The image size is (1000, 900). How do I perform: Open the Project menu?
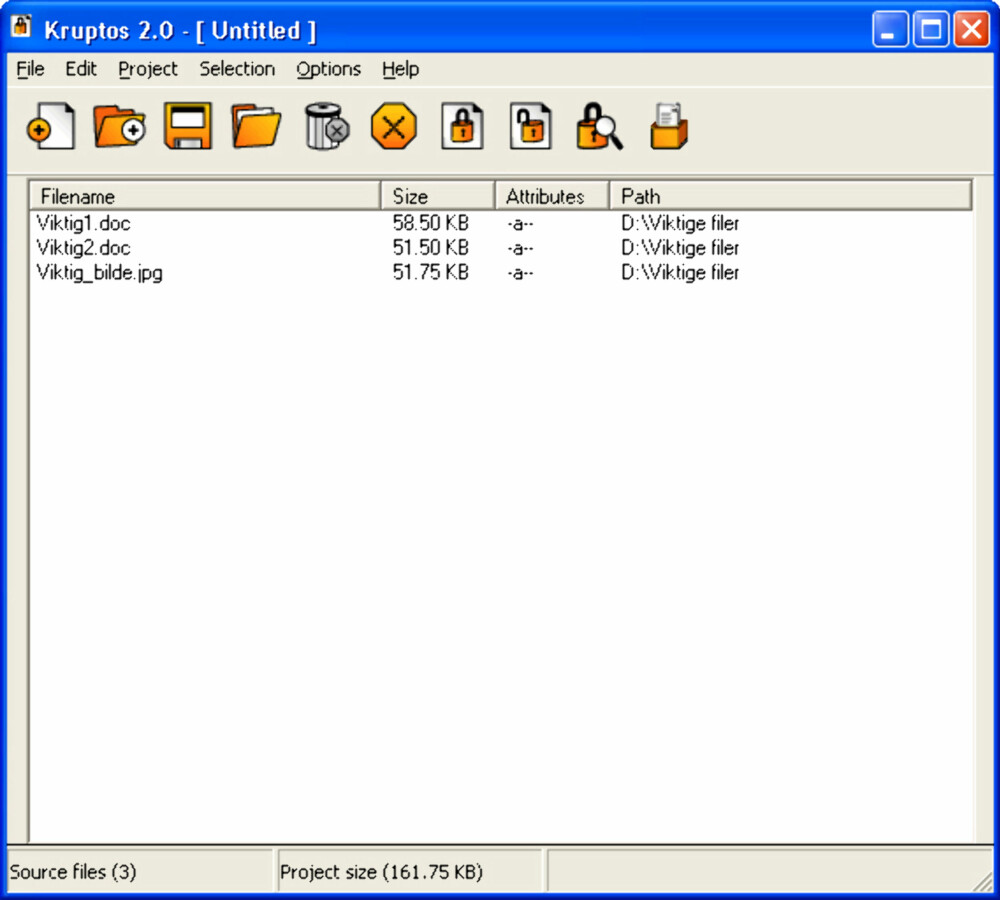pyautogui.click(x=148, y=69)
